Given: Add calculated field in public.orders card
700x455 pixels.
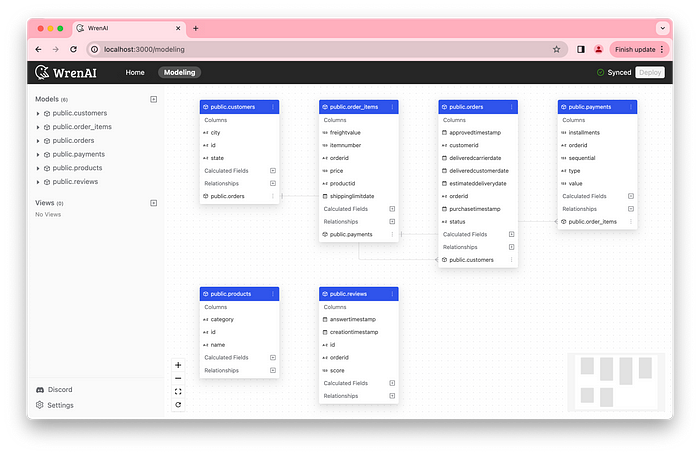Looking at the screenshot, I should pyautogui.click(x=512, y=234).
